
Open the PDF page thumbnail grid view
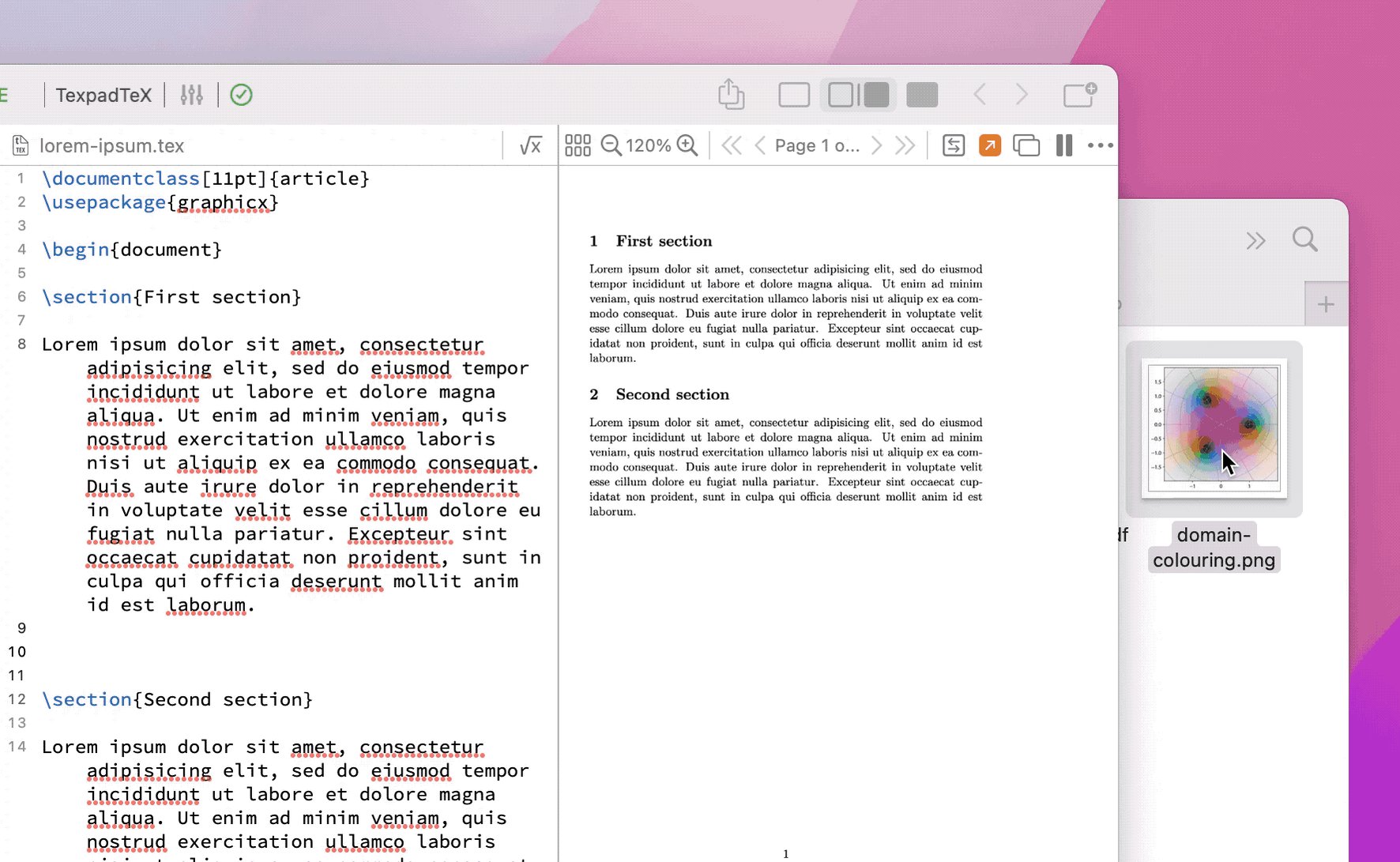(578, 145)
